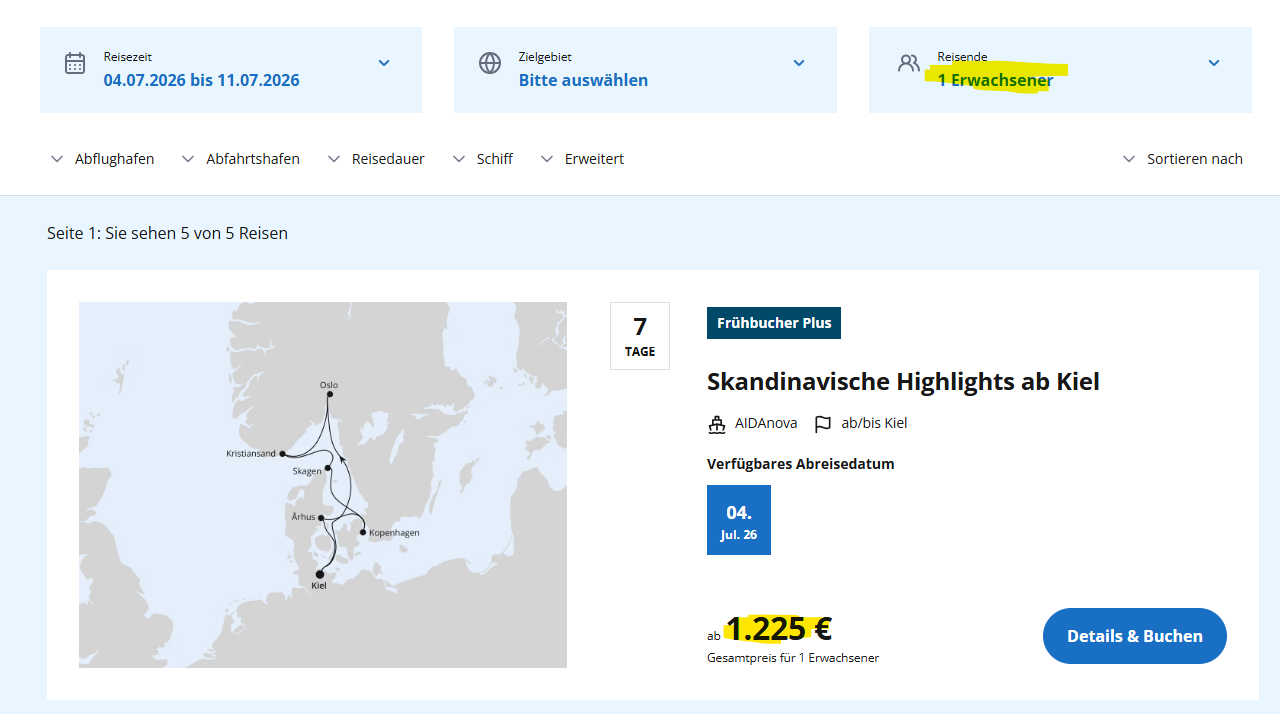Expand the Abfahrtshafen filter
Image resolution: width=1280 pixels, height=714 pixels.
[240, 159]
